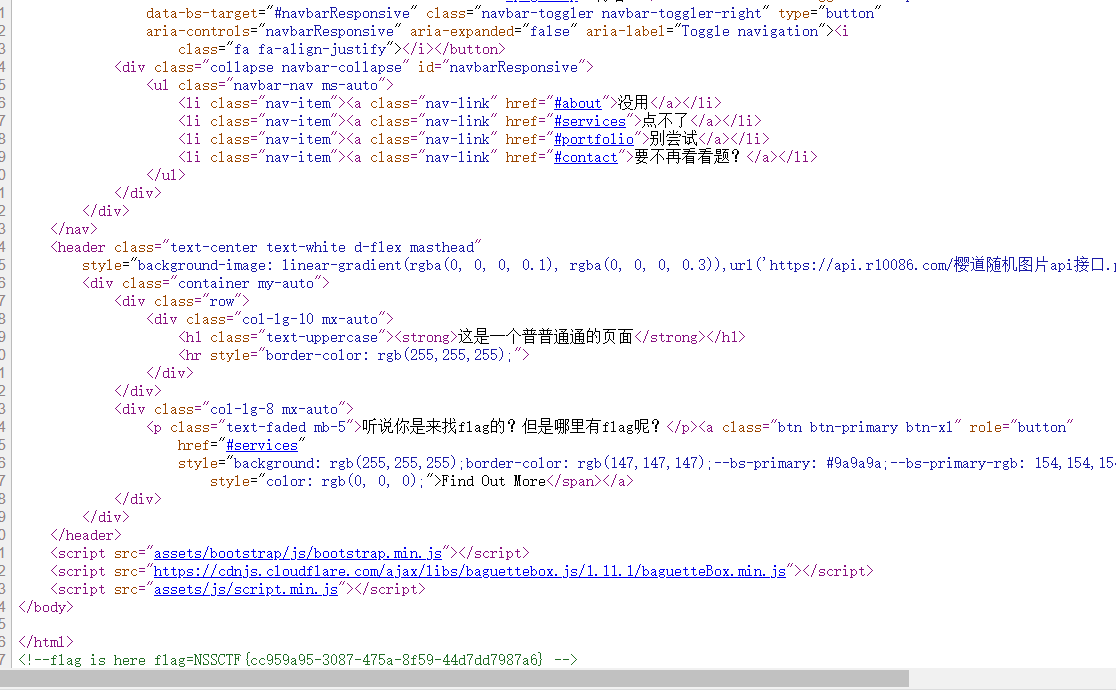The width and height of the screenshot is (1116, 691).
Task: Open the #about href link
Action: [x=577, y=103]
